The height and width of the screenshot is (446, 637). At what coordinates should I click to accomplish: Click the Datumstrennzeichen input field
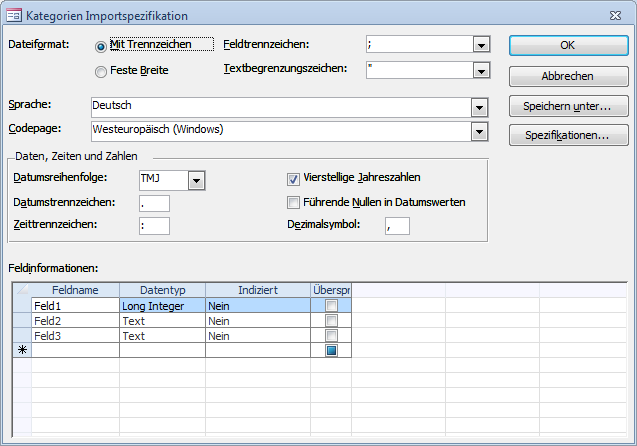coord(154,203)
